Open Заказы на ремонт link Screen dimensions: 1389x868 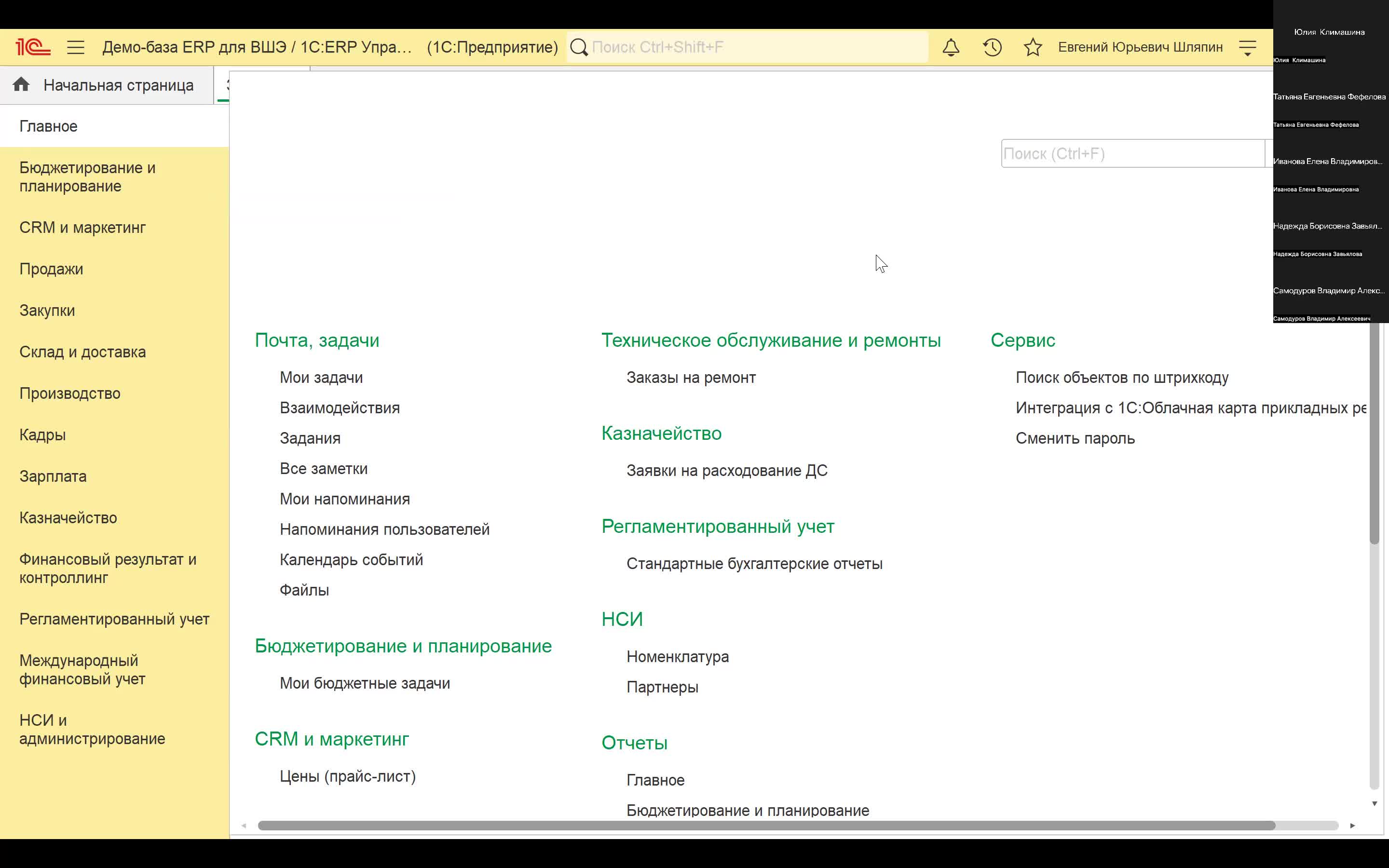691,378
